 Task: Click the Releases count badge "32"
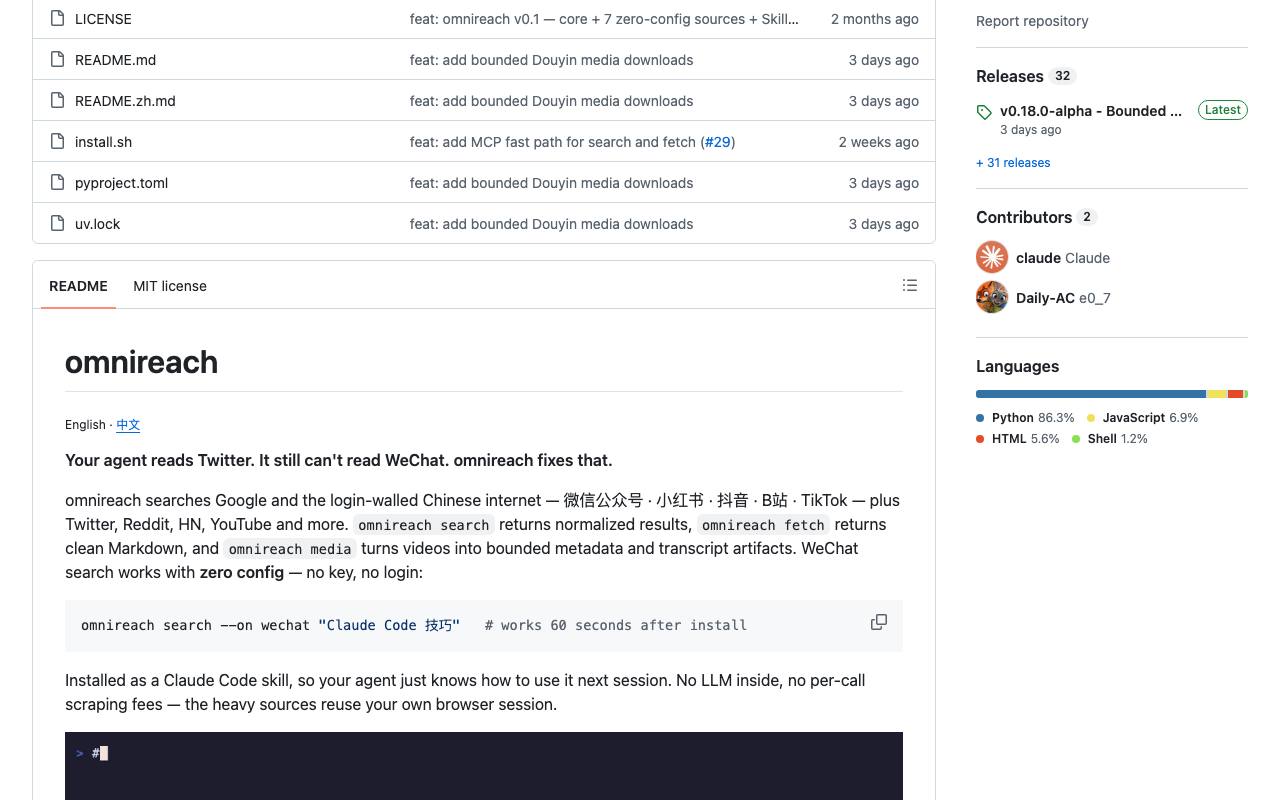point(1062,76)
